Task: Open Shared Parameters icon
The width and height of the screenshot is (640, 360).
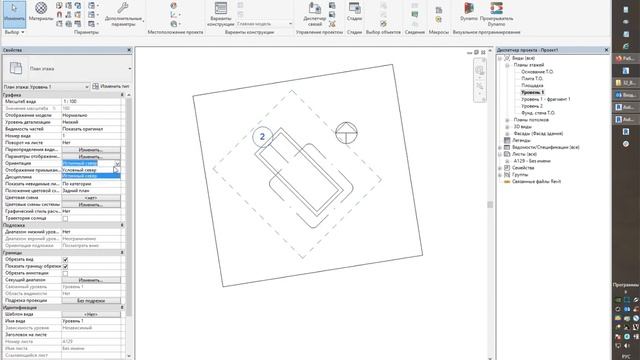Action: point(69,15)
